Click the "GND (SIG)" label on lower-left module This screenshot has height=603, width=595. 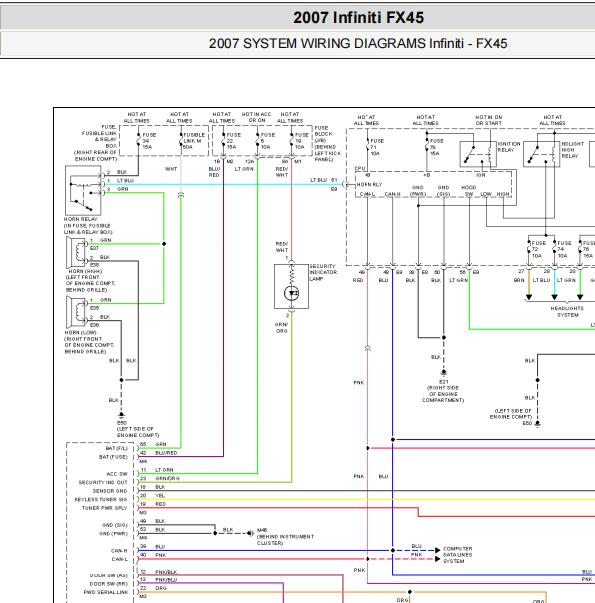point(115,525)
